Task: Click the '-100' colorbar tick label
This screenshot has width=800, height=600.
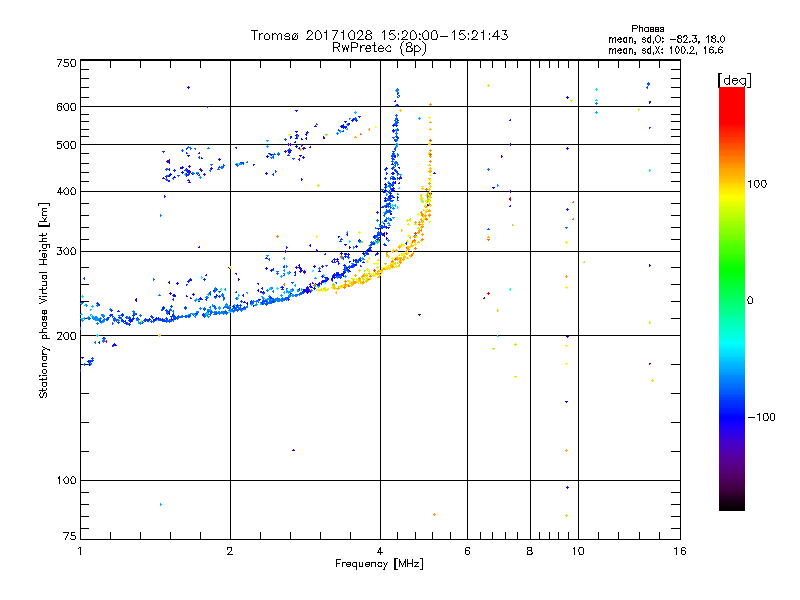Action: 761,417
